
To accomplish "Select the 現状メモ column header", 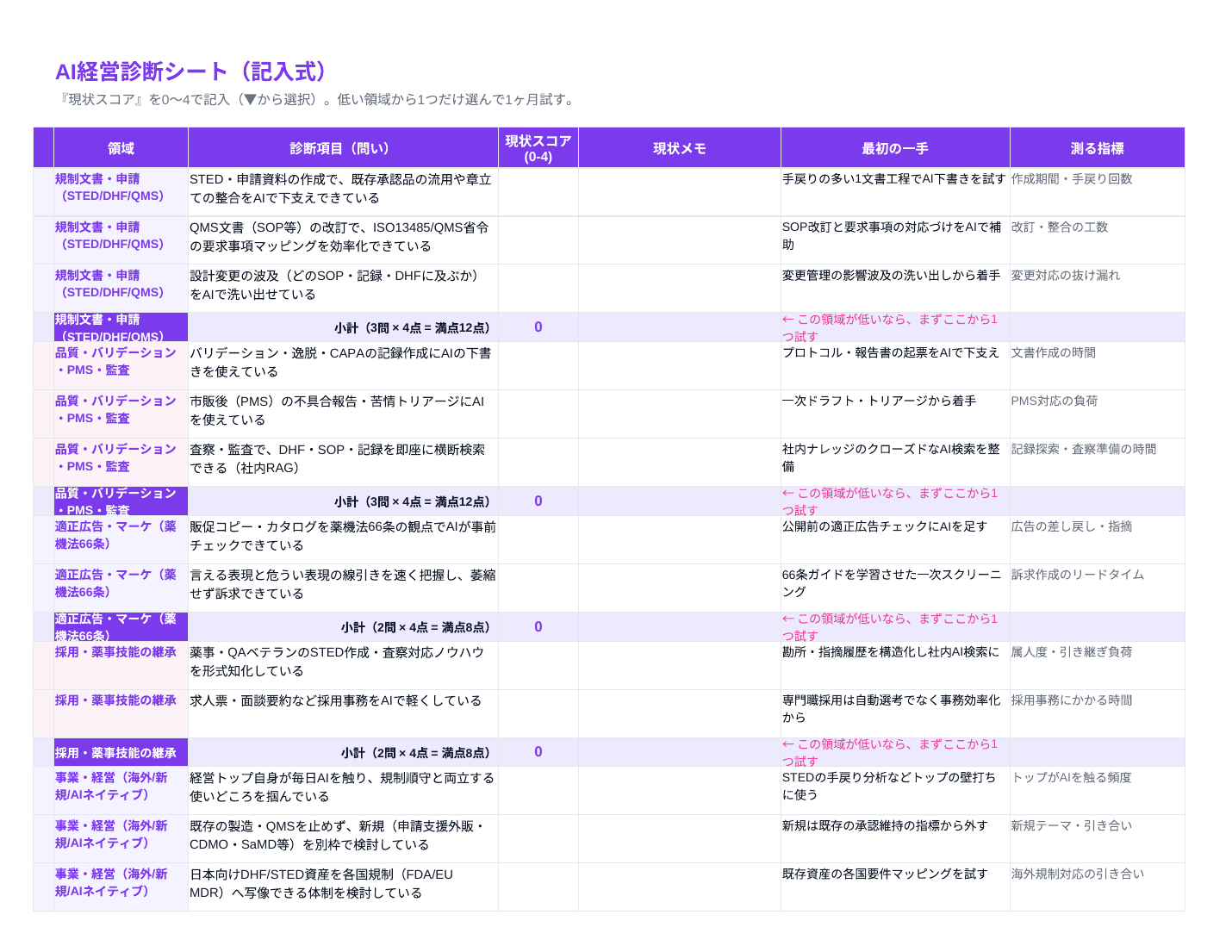I will tap(680, 148).
